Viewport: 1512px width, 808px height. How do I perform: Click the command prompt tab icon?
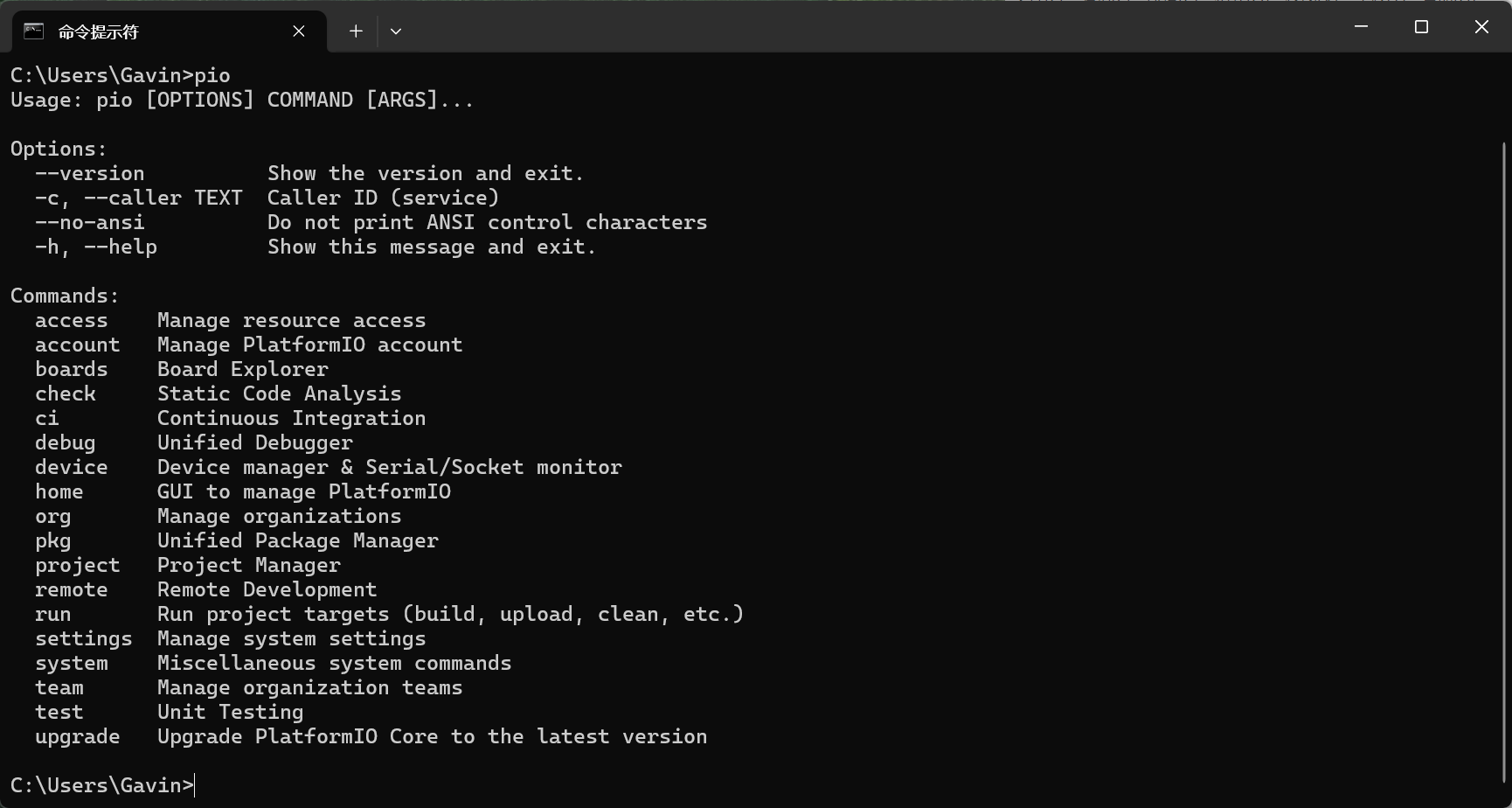(33, 31)
